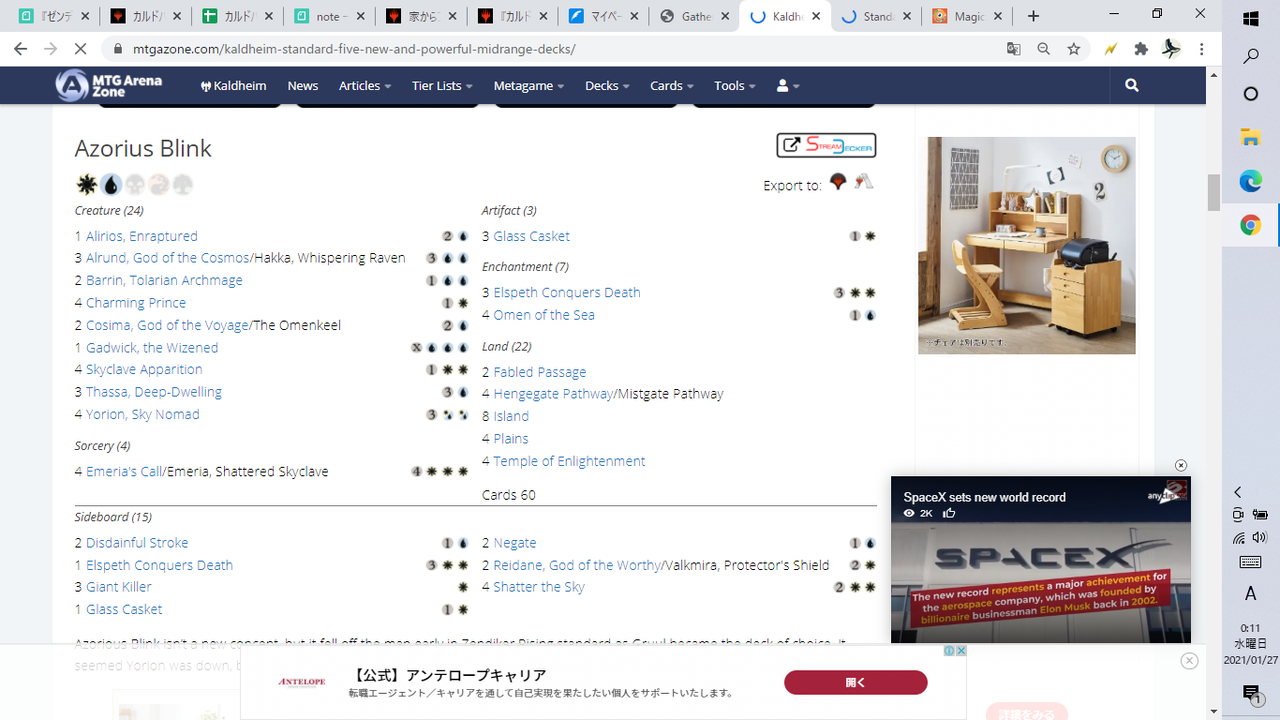Expand the Metagame dropdown menu
Screen dimensions: 1280x720
coord(529,86)
